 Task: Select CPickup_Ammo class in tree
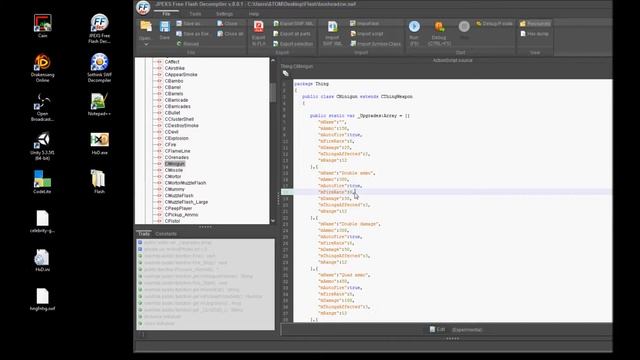181,215
